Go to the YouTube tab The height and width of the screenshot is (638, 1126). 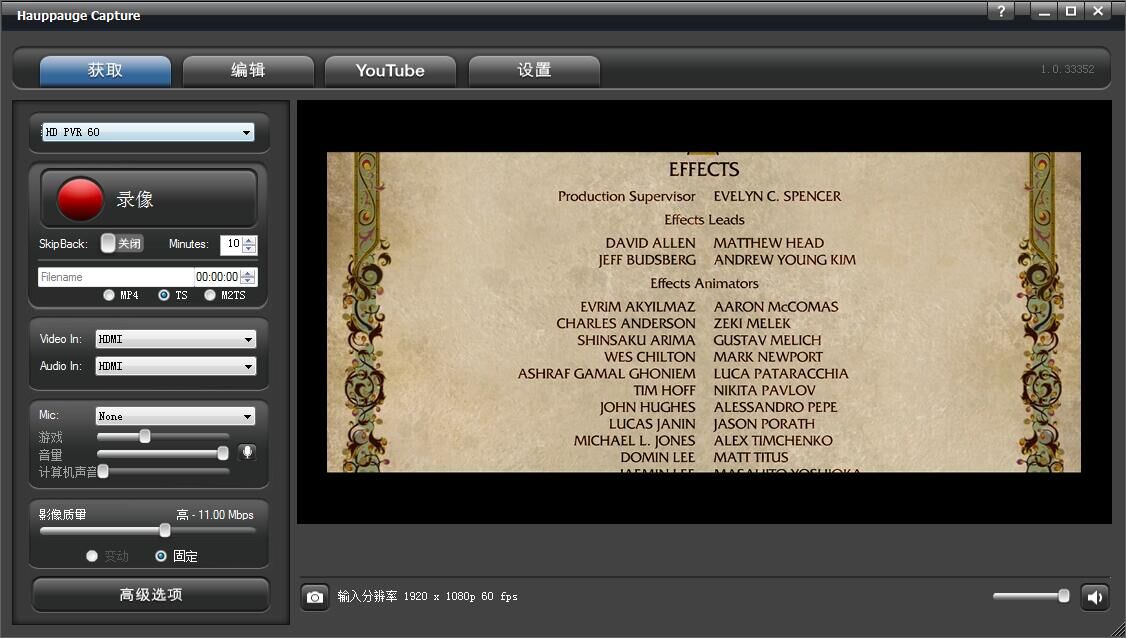(390, 70)
